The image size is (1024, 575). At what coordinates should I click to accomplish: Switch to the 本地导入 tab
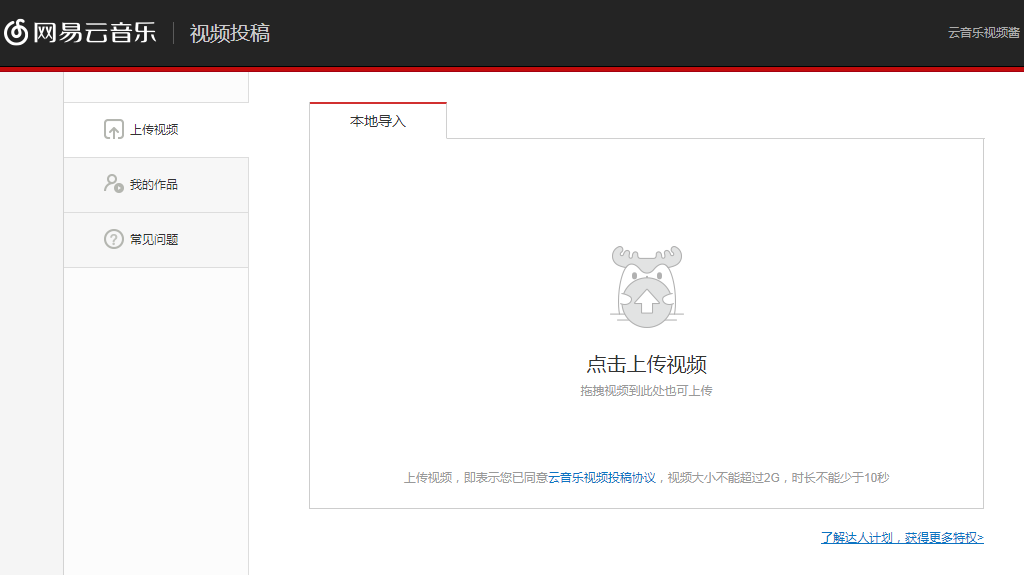378,121
